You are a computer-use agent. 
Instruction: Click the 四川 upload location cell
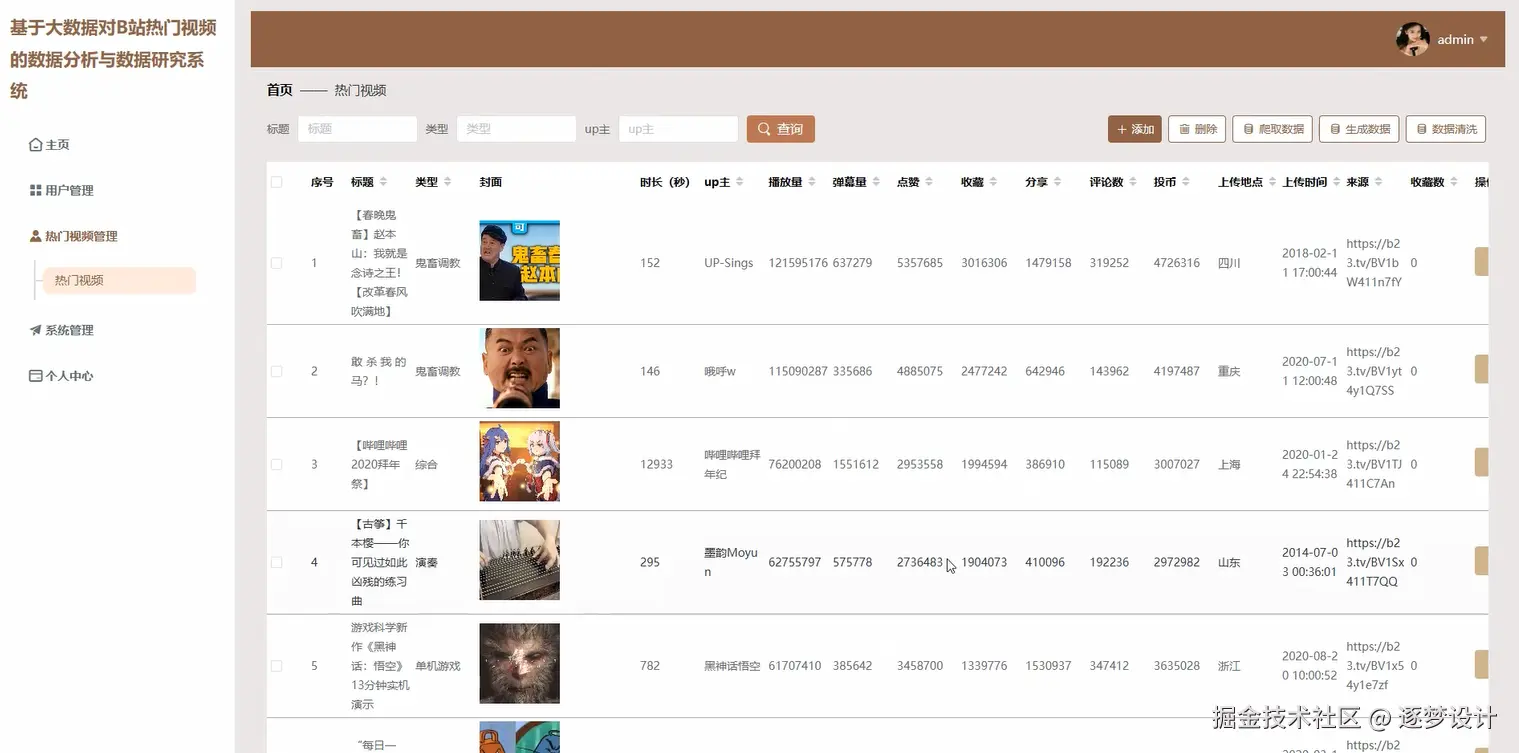(x=1229, y=263)
